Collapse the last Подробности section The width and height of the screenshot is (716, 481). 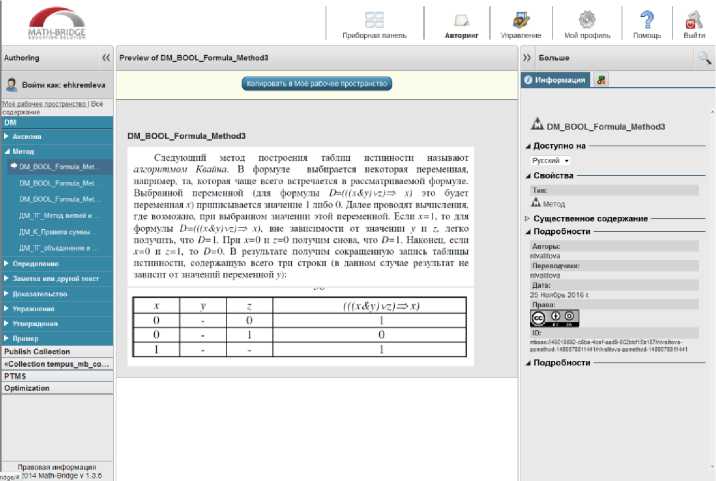pos(528,363)
